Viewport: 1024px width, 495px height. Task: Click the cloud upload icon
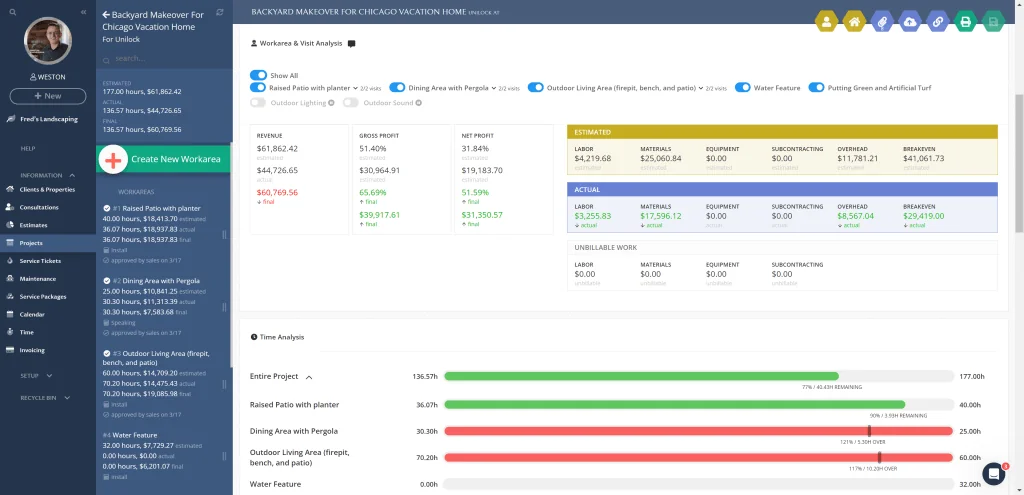(x=910, y=22)
